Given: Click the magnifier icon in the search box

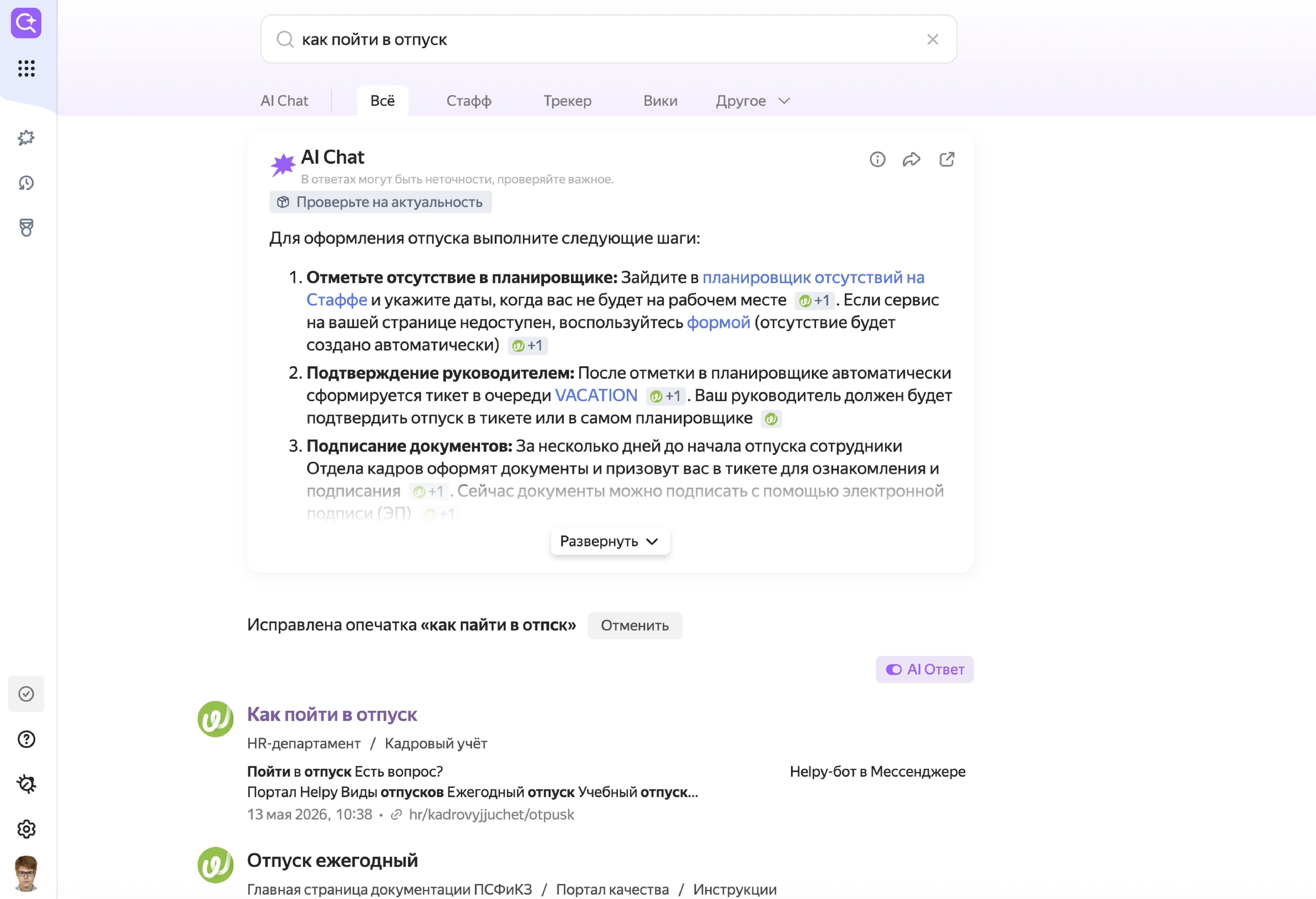Looking at the screenshot, I should click(x=285, y=39).
